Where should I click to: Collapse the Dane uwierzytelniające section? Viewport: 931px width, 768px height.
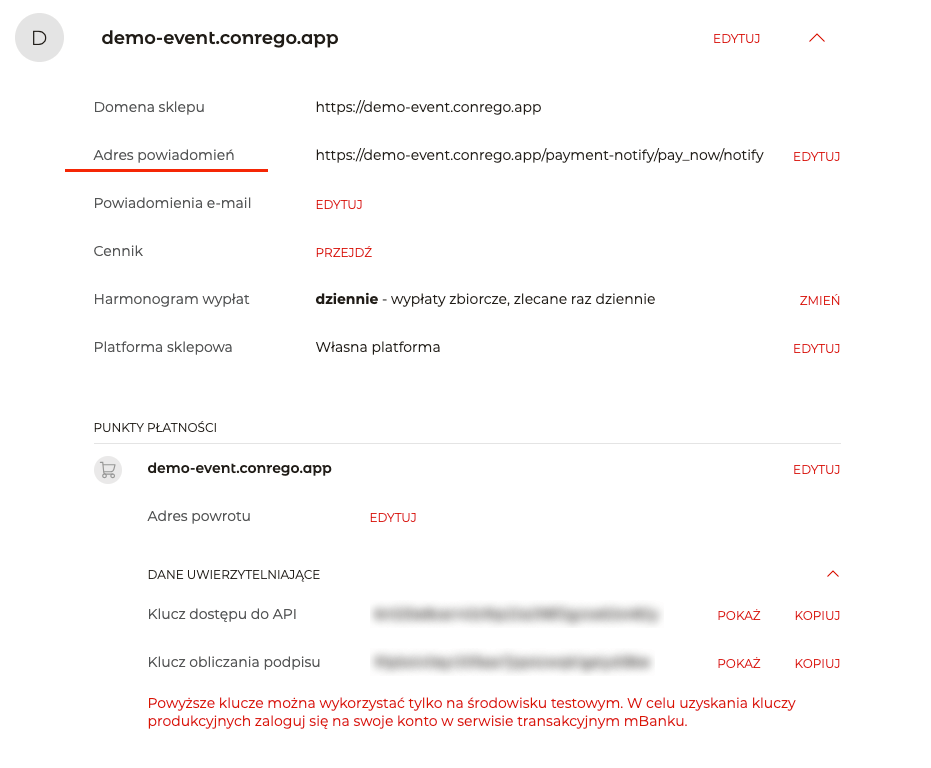(x=832, y=574)
